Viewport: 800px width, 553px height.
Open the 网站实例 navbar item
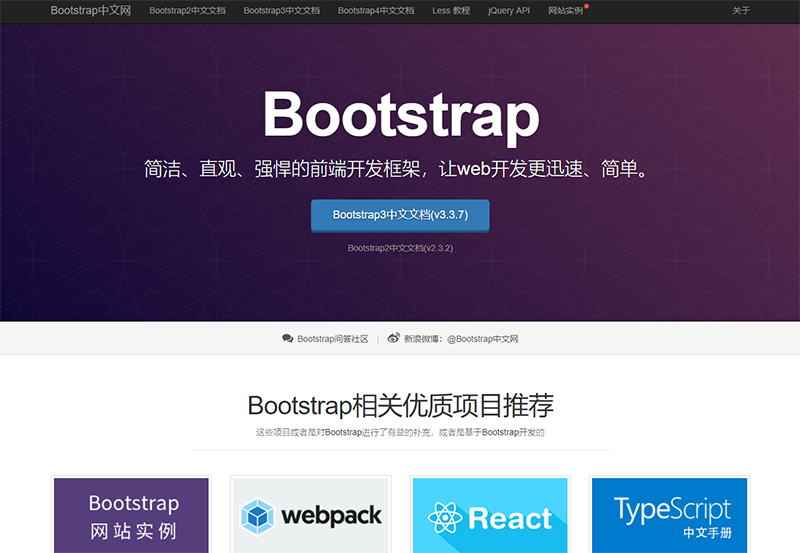point(566,11)
